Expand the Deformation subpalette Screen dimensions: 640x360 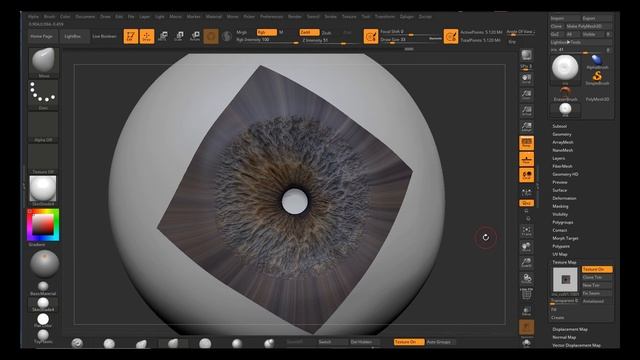(564, 198)
